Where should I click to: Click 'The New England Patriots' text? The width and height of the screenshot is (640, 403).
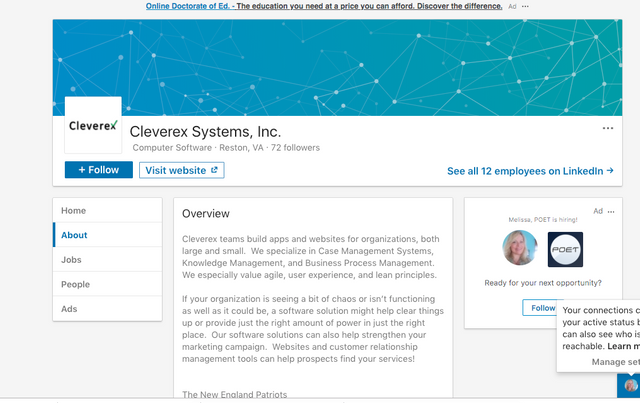coord(235,394)
